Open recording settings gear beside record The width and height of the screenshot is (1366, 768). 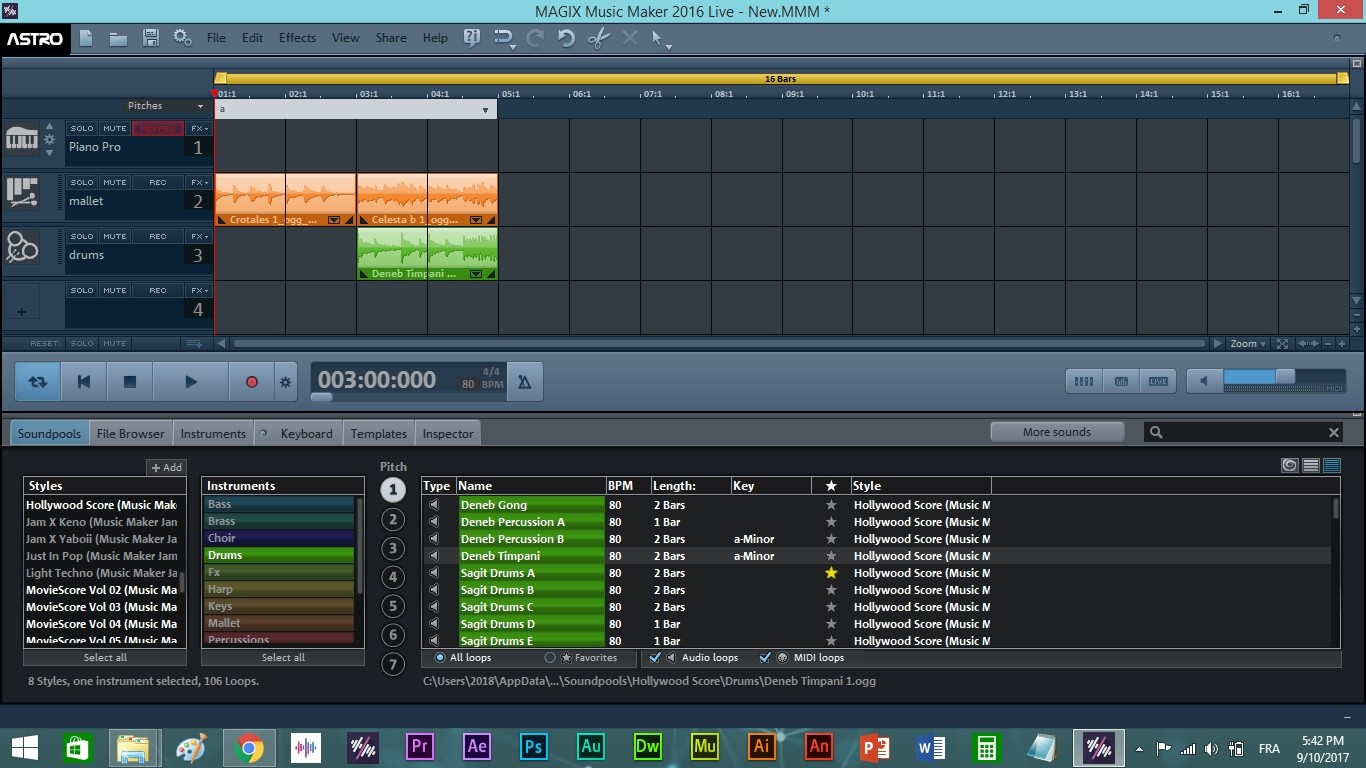pyautogui.click(x=286, y=381)
